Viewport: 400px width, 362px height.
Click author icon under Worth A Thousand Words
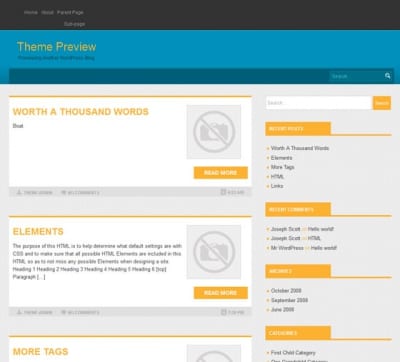coord(19,192)
